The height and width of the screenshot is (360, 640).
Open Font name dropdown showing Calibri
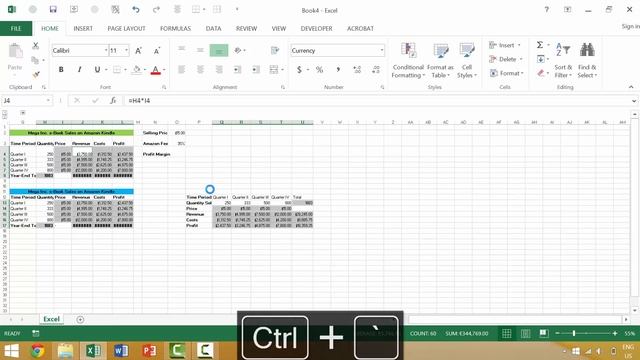[x=106, y=51]
